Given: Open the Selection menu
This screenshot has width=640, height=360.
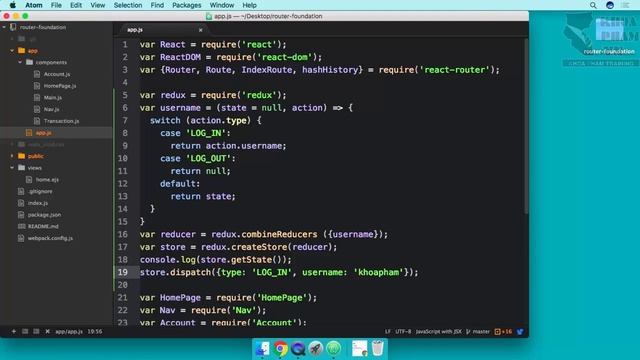Looking at the screenshot, I should click(x=128, y=5).
